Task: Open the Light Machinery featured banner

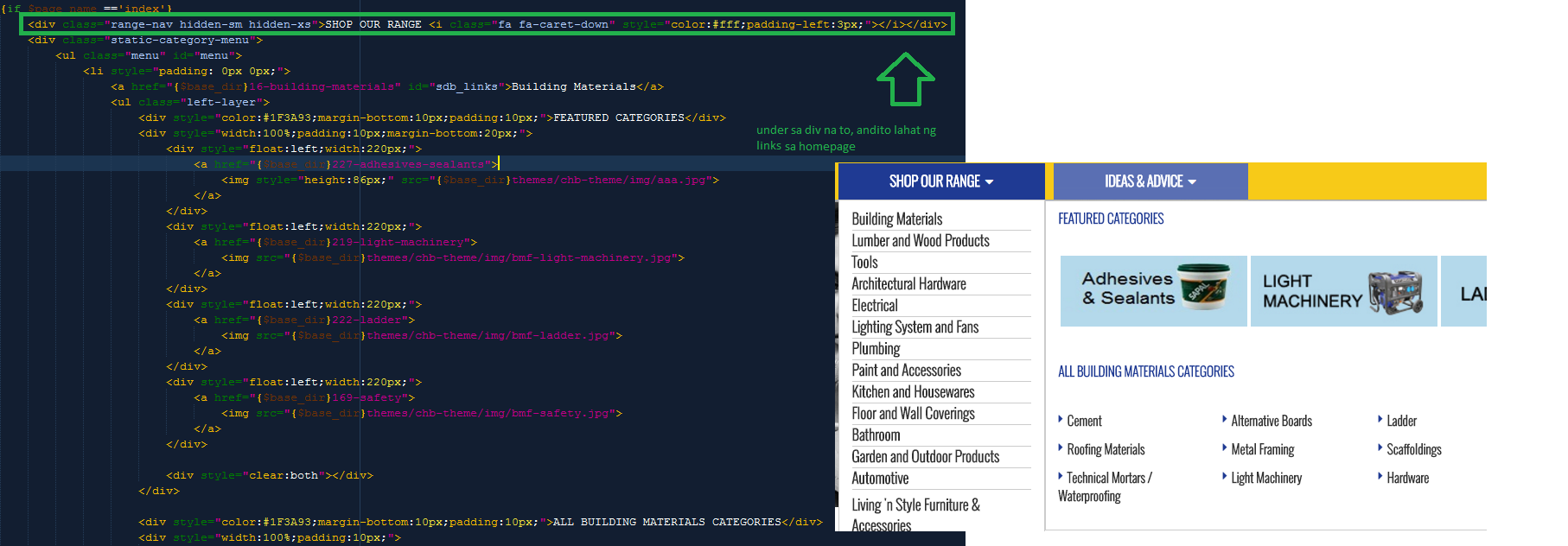Action: click(1343, 291)
